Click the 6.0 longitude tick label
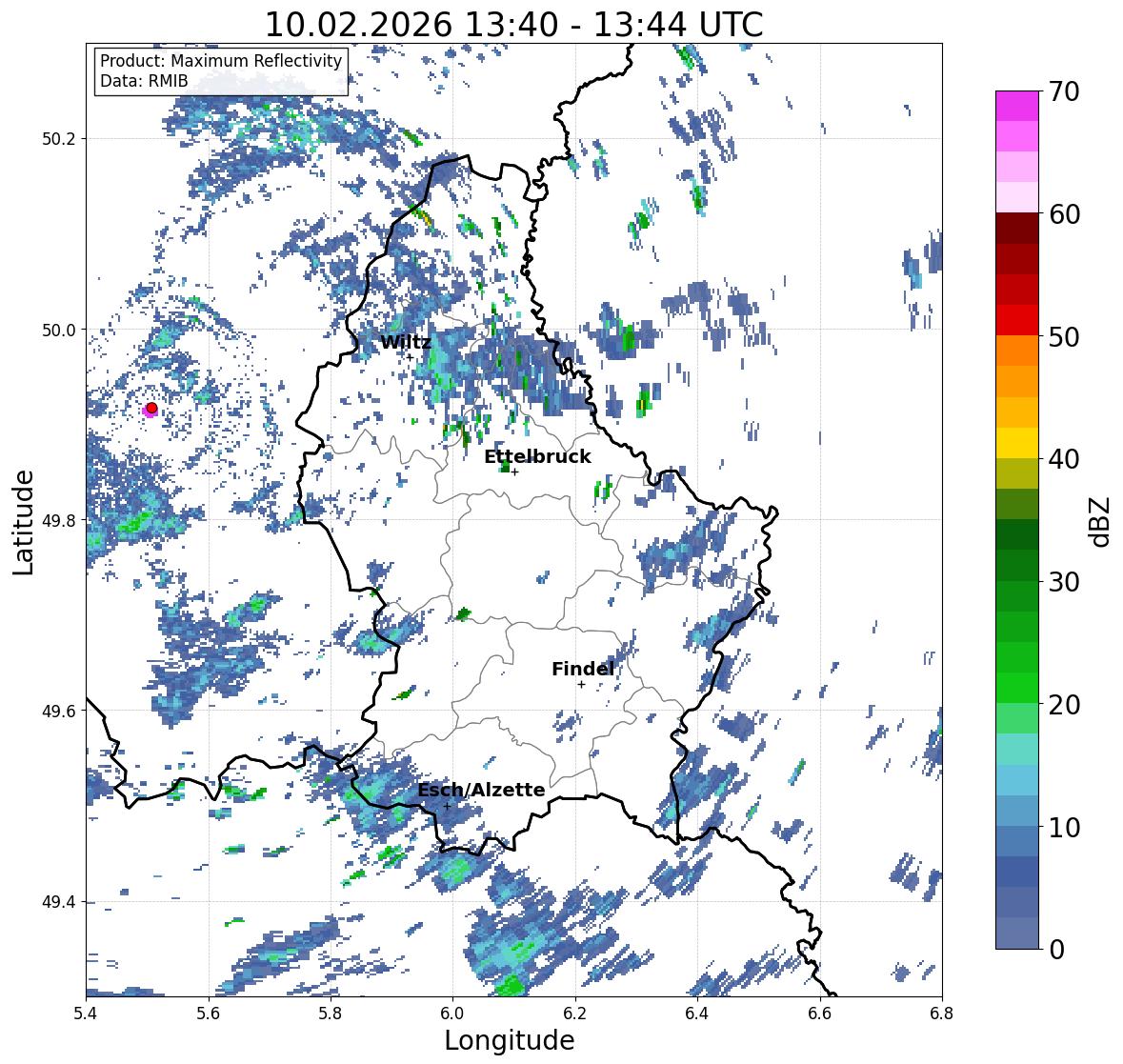This screenshot has height=1064, width=1123. pos(451,1013)
